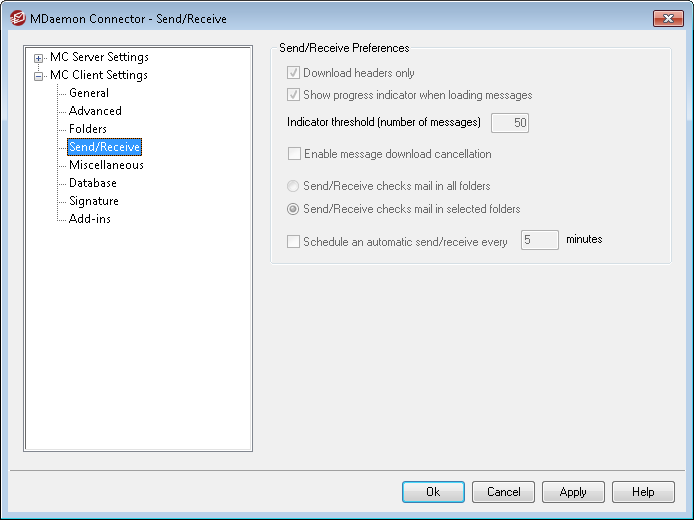694x520 pixels.
Task: Enable Schedule an automatic send/receive checkbox
Action: click(294, 241)
